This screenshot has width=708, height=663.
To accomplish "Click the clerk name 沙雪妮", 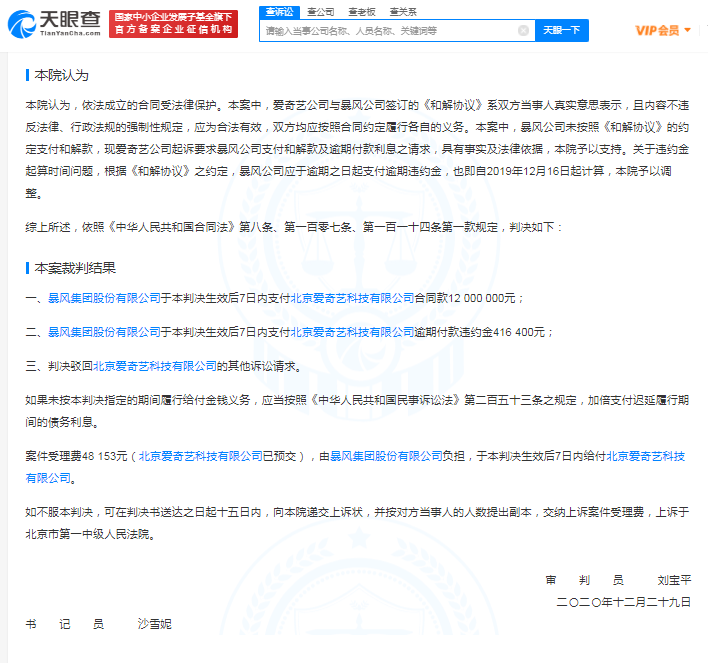I will pyautogui.click(x=154, y=624).
